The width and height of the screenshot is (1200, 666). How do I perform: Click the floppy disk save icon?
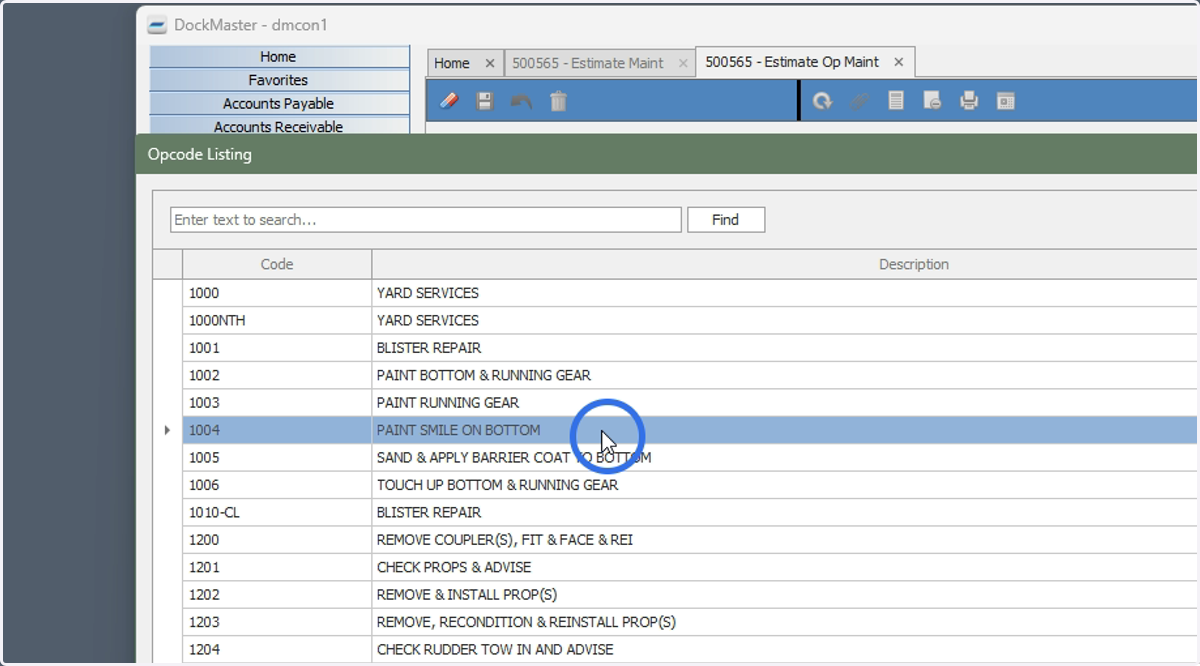485,101
